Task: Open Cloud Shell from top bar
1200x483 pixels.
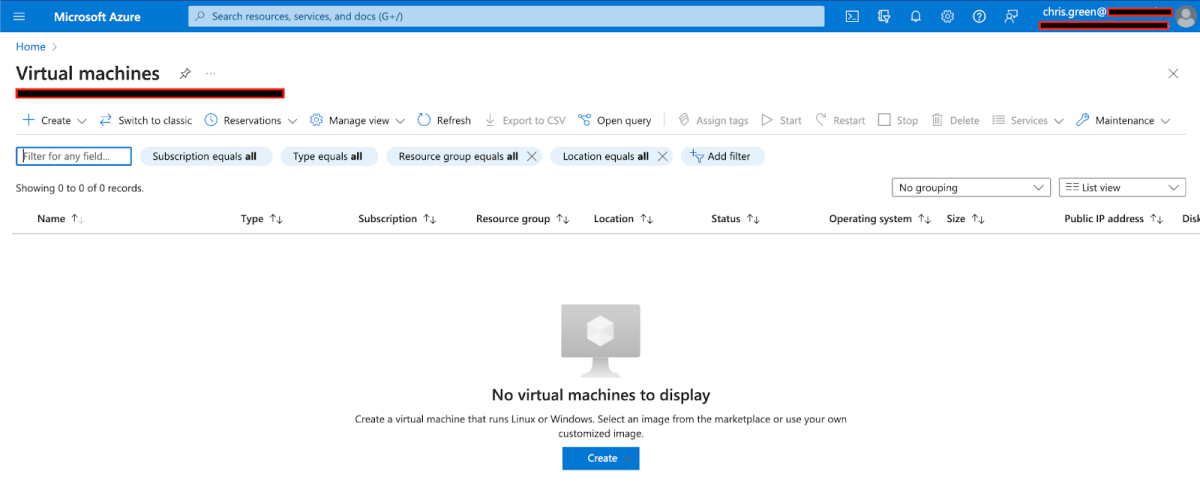Action: (x=852, y=16)
